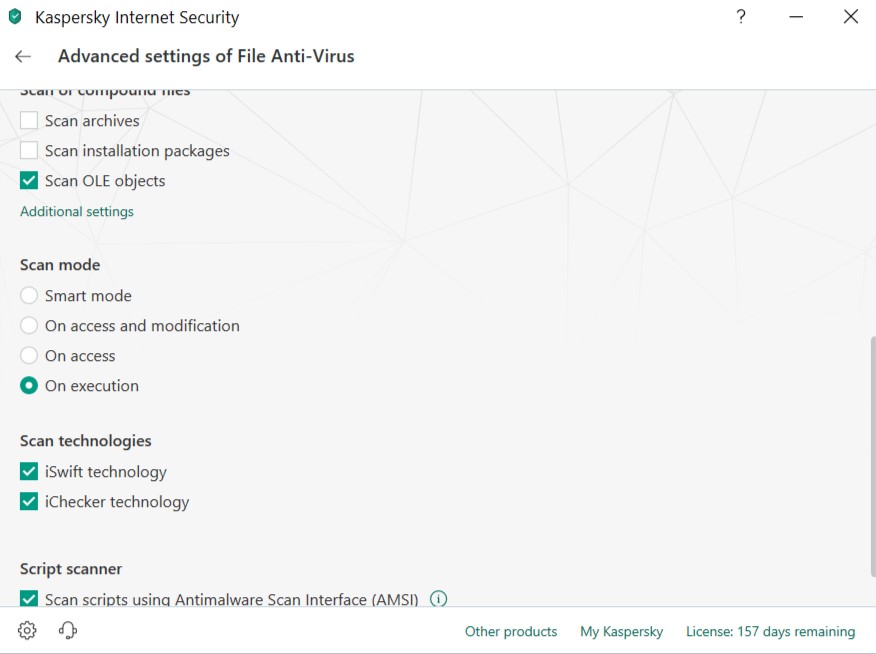Uncheck iChecker technology
The width and height of the screenshot is (876, 654).
pyautogui.click(x=29, y=502)
